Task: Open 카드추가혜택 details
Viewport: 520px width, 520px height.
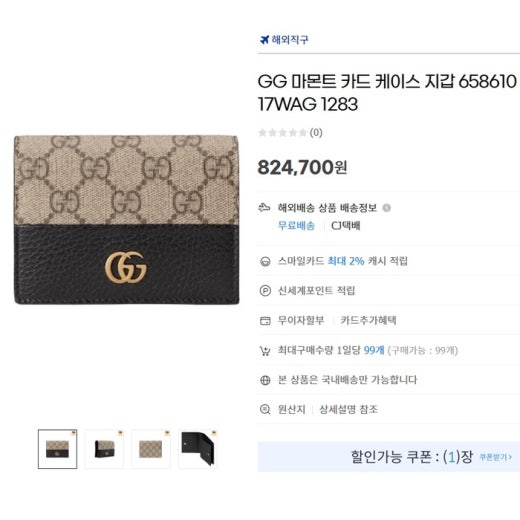Action: point(368,320)
